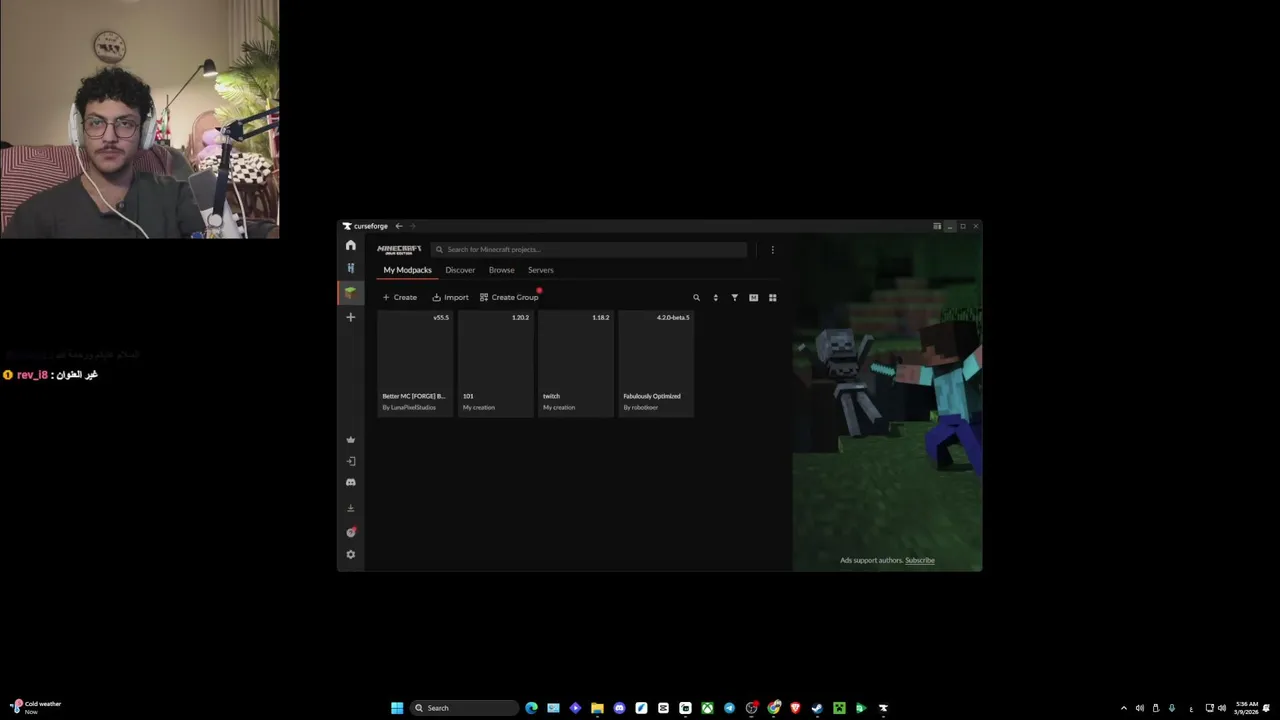Click the sign-in door icon in sidebar

[x=350, y=461]
